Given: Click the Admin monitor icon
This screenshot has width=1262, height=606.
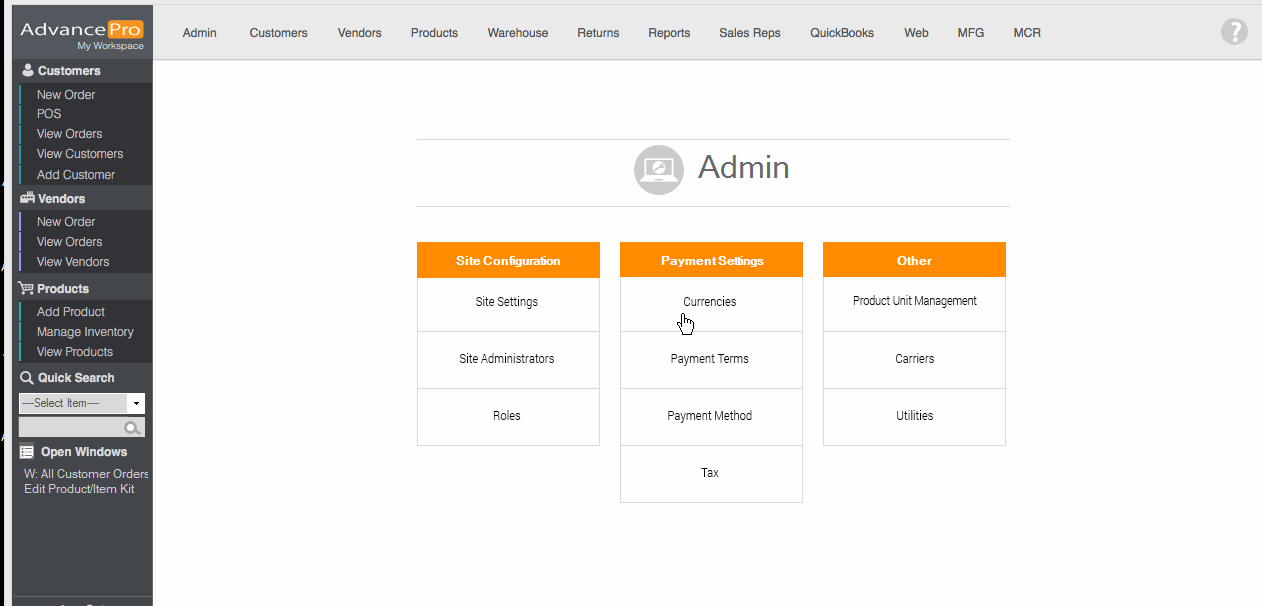Looking at the screenshot, I should (658, 169).
